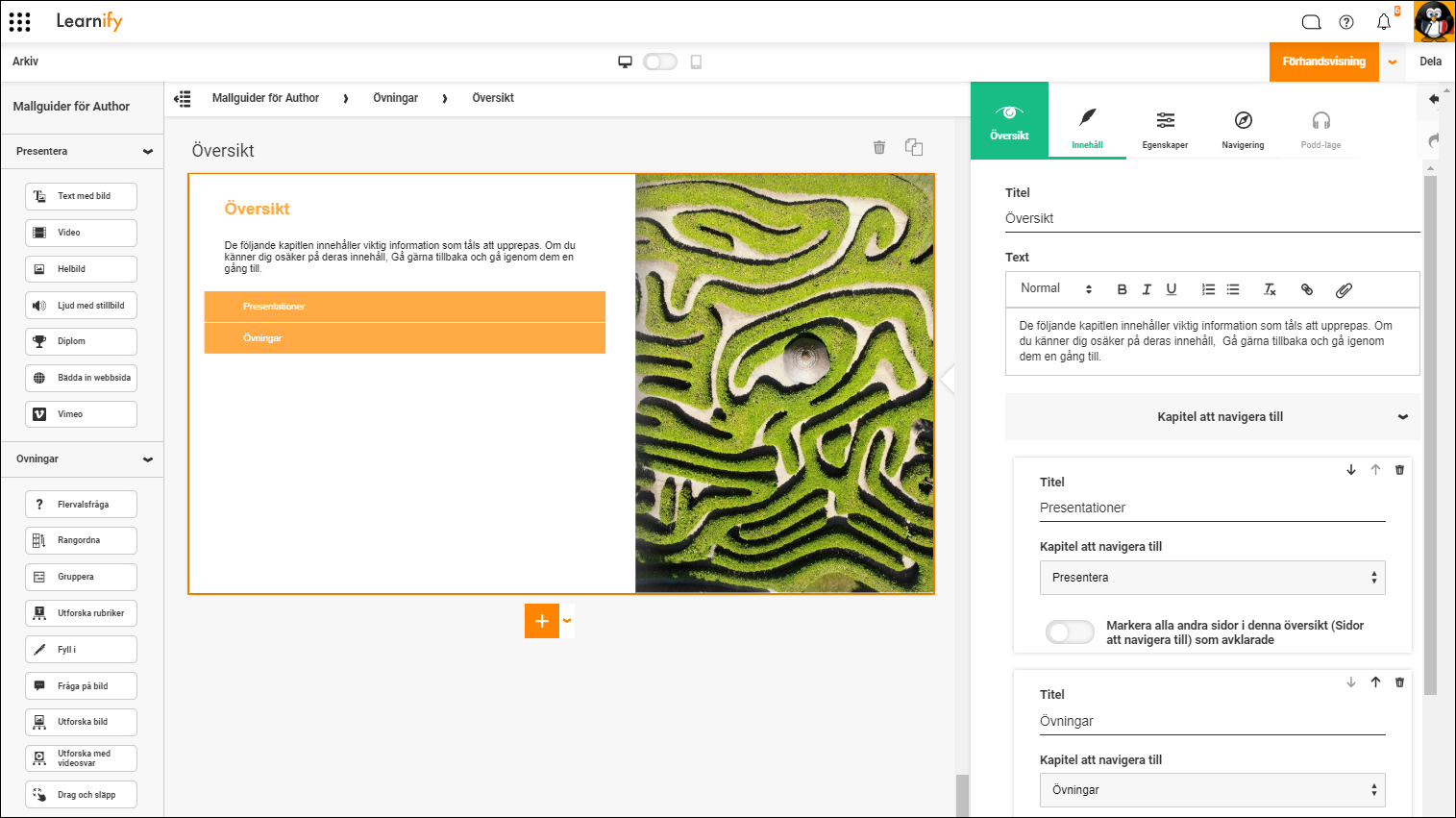This screenshot has width=1456, height=818.
Task: Open the Förhandsvisning dropdown arrow
Action: coord(1392,62)
